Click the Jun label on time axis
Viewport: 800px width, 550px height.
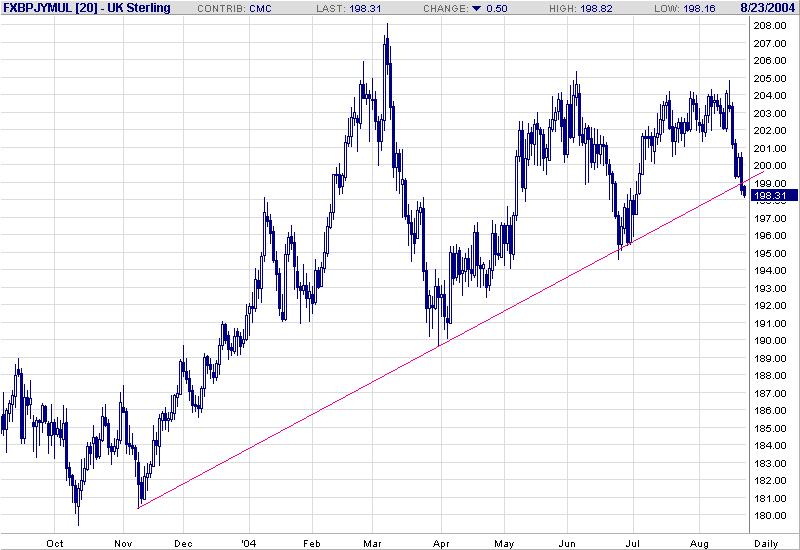(x=567, y=543)
